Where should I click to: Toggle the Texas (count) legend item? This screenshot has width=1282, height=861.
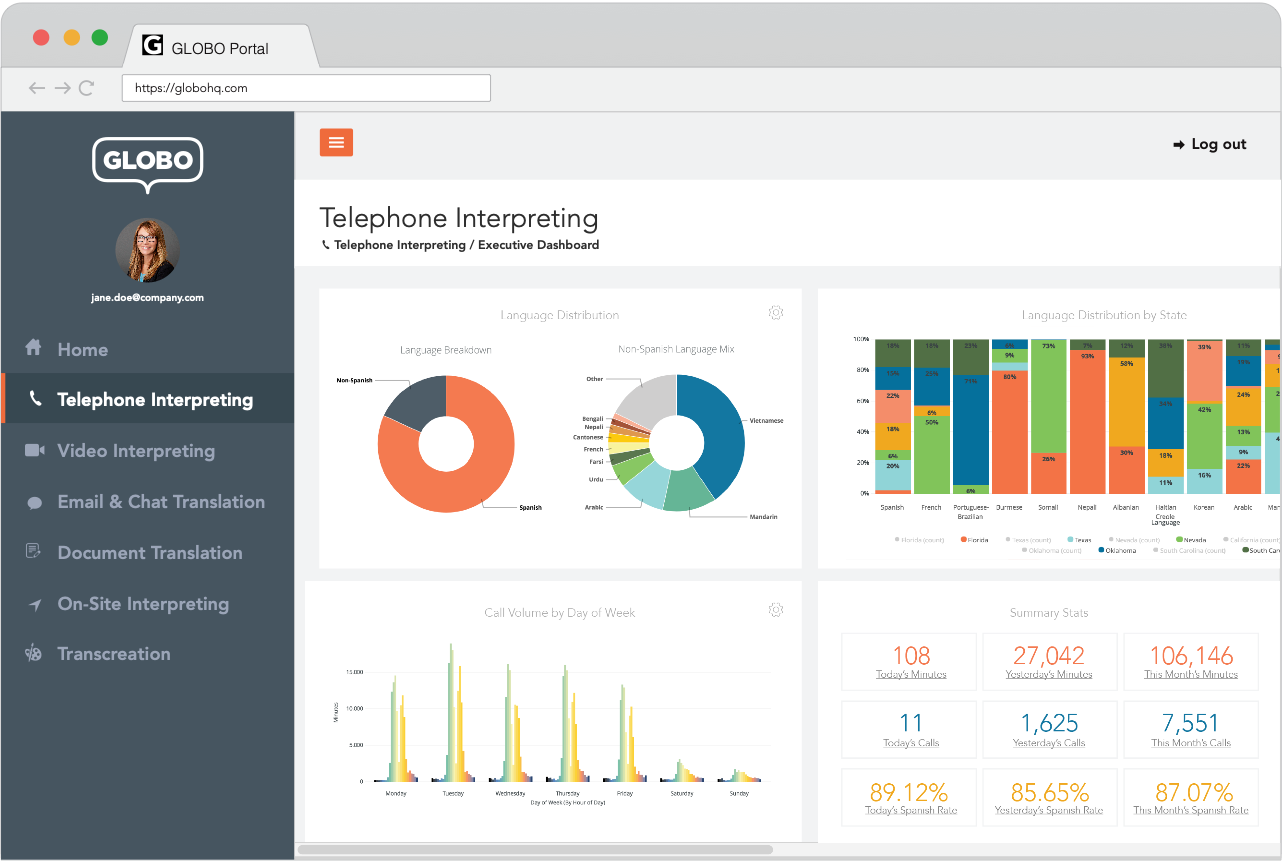(1028, 540)
